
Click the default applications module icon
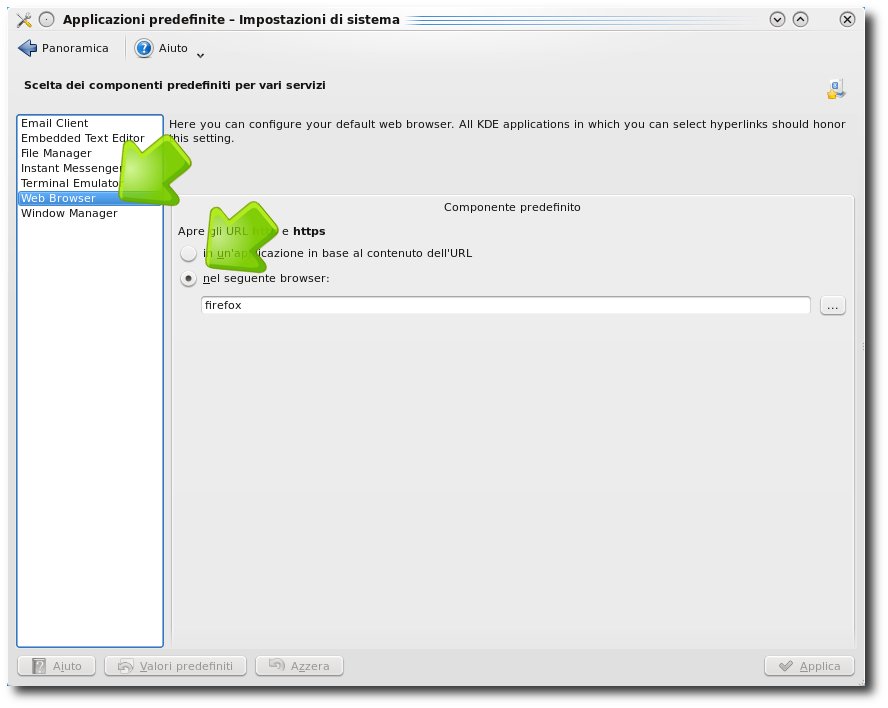(x=836, y=89)
